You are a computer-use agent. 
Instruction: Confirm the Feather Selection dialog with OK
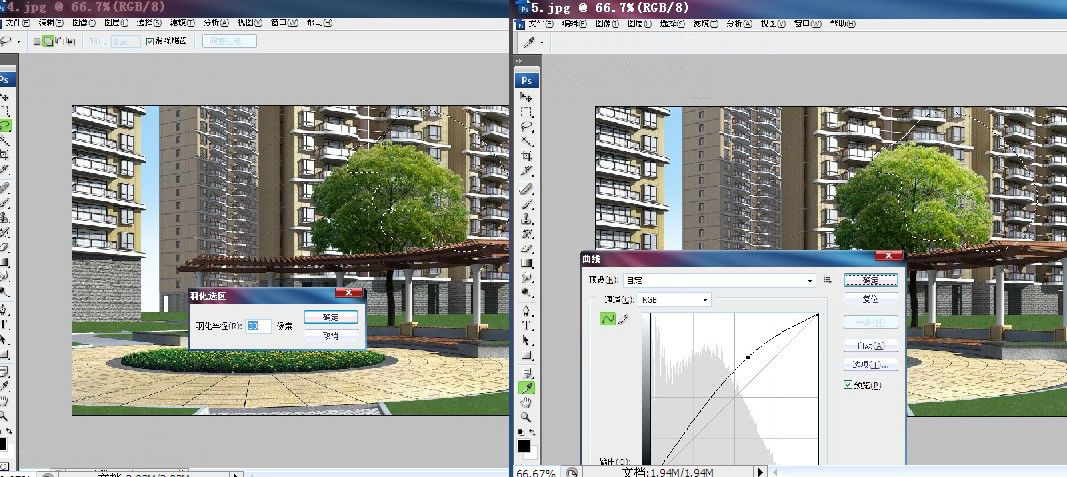330,317
